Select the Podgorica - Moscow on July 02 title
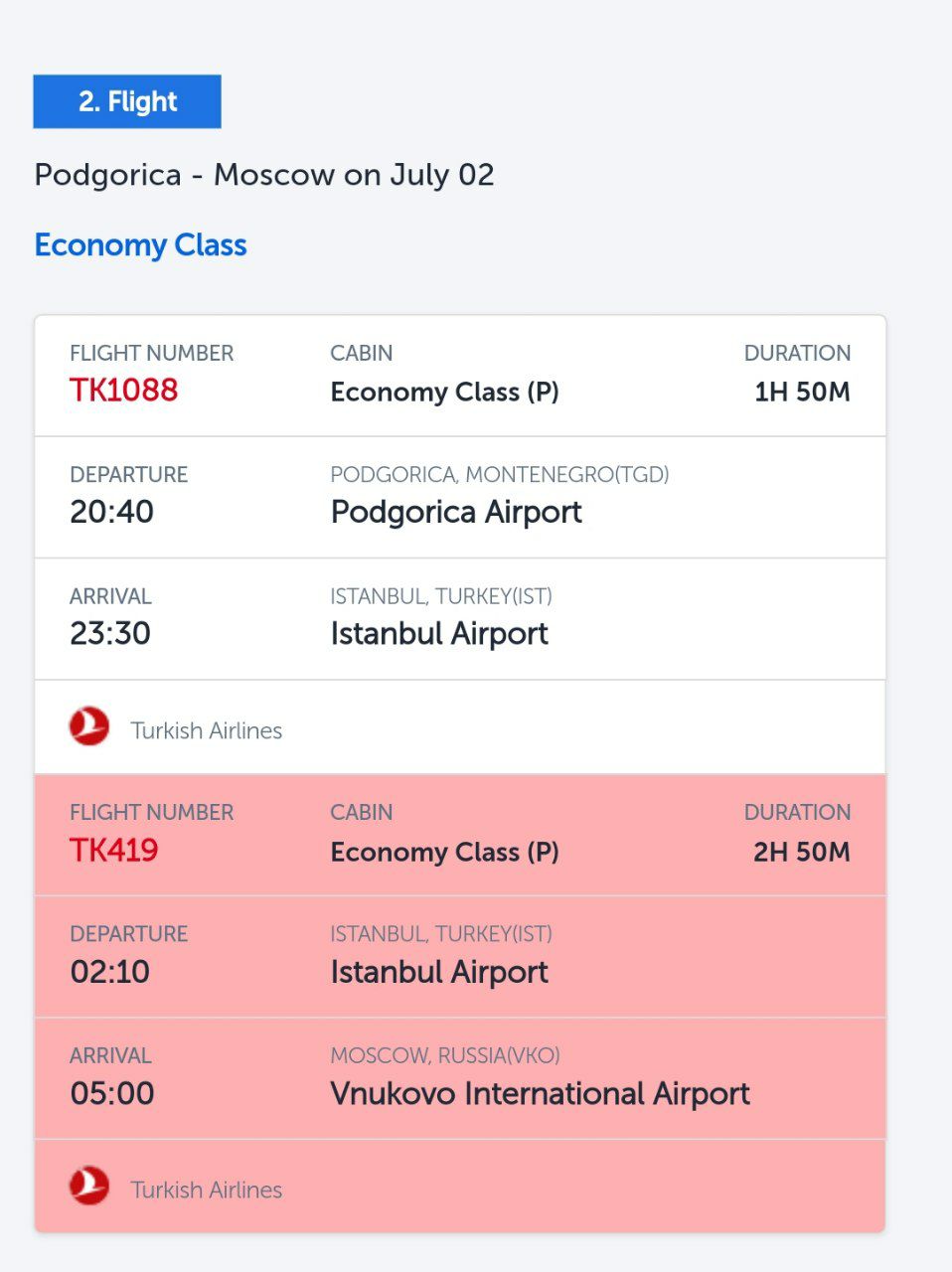The height and width of the screenshot is (1272, 952). pyautogui.click(x=264, y=175)
